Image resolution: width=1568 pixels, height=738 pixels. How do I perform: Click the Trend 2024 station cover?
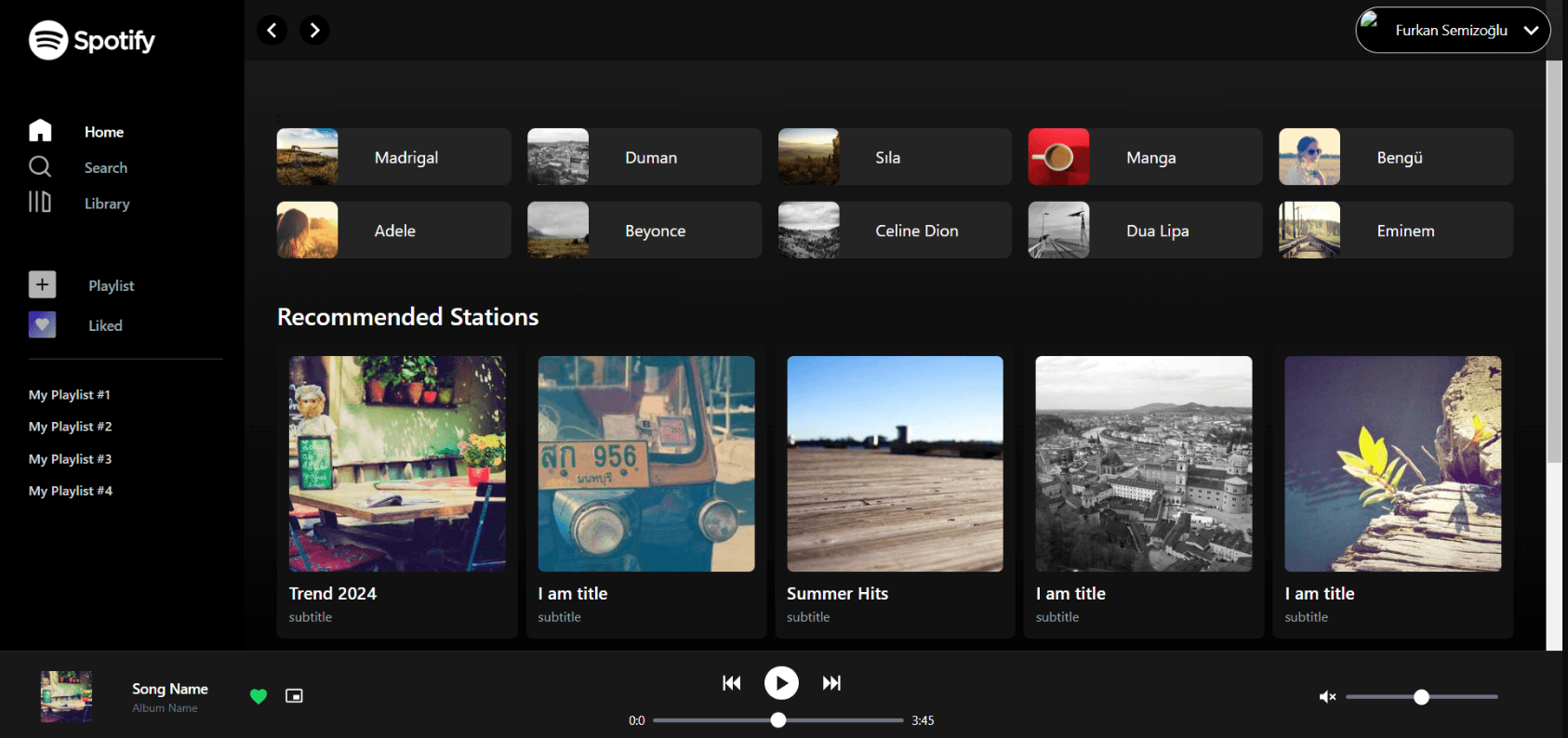click(x=397, y=464)
